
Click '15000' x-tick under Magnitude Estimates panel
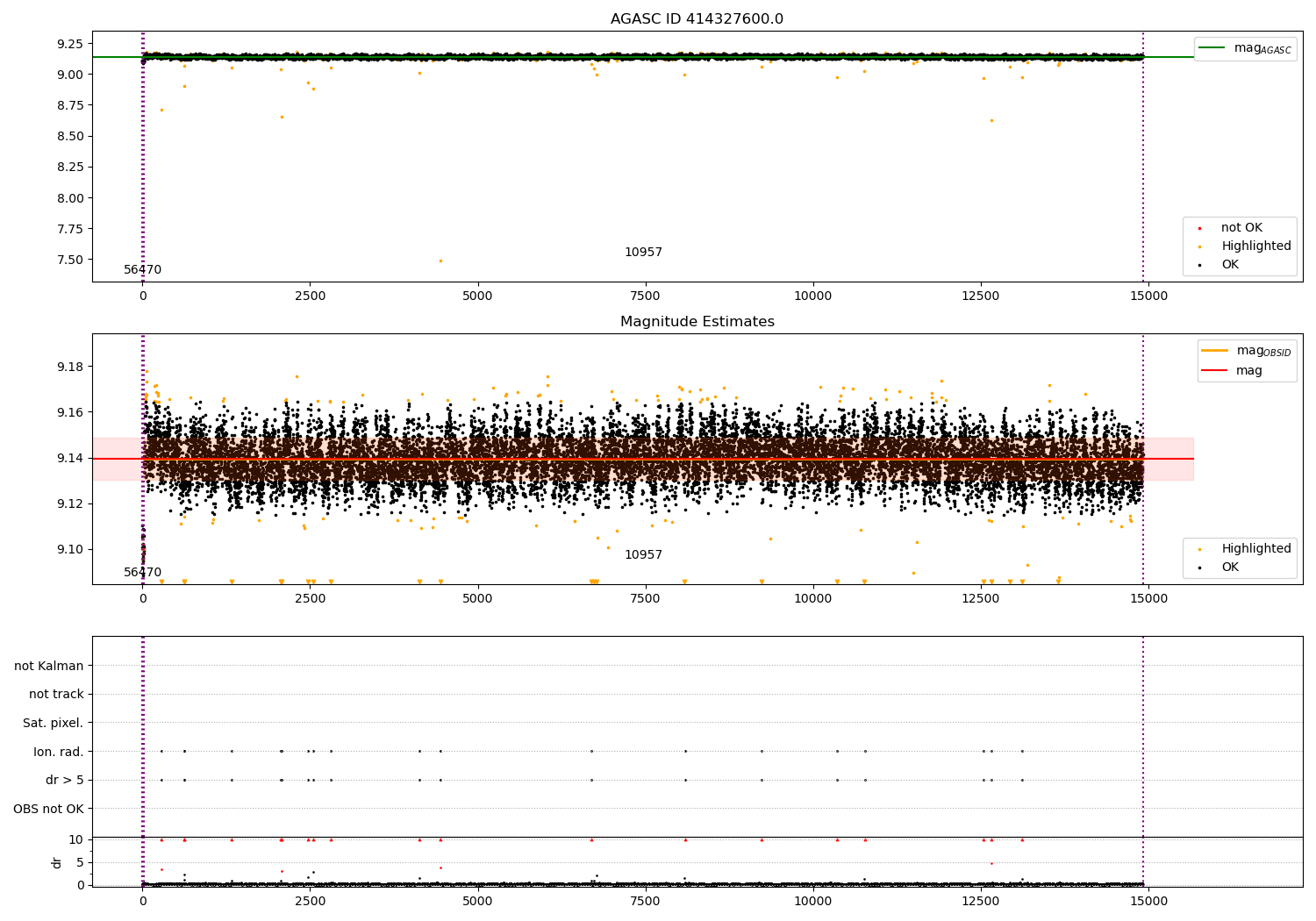1148,599
